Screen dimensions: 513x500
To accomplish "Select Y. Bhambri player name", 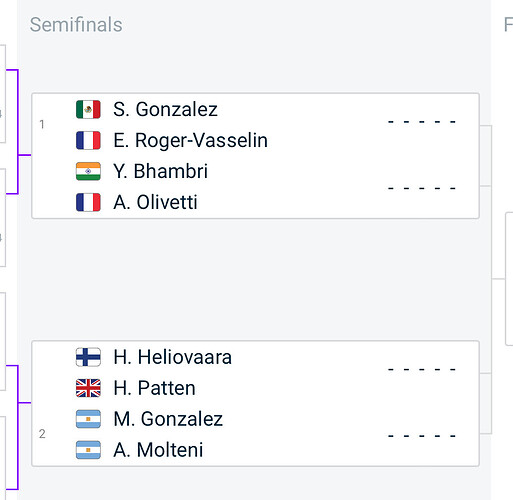I will coord(160,171).
